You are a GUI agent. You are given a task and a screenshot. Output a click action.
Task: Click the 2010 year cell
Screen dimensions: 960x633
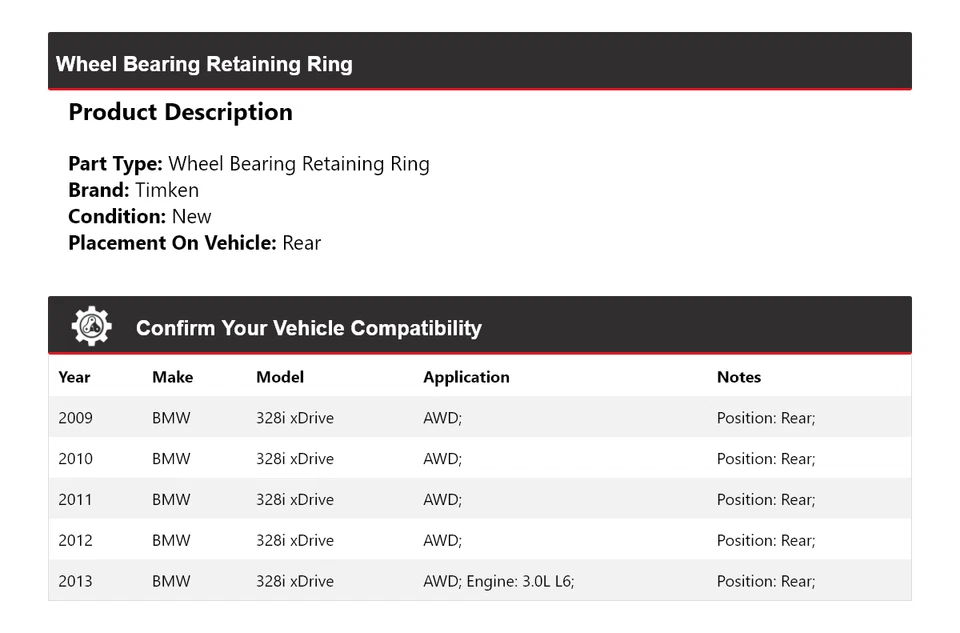[75, 459]
